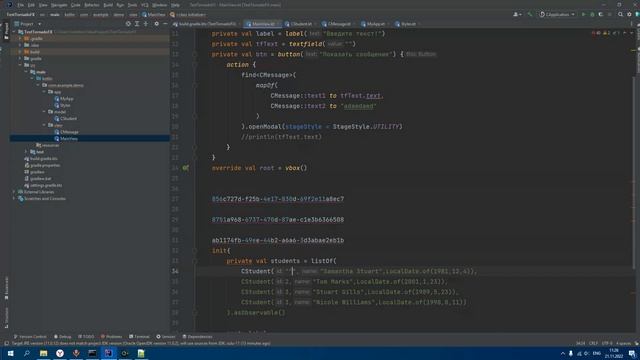
Task: Open the Bookmarks side tool window
Action: (6, 288)
